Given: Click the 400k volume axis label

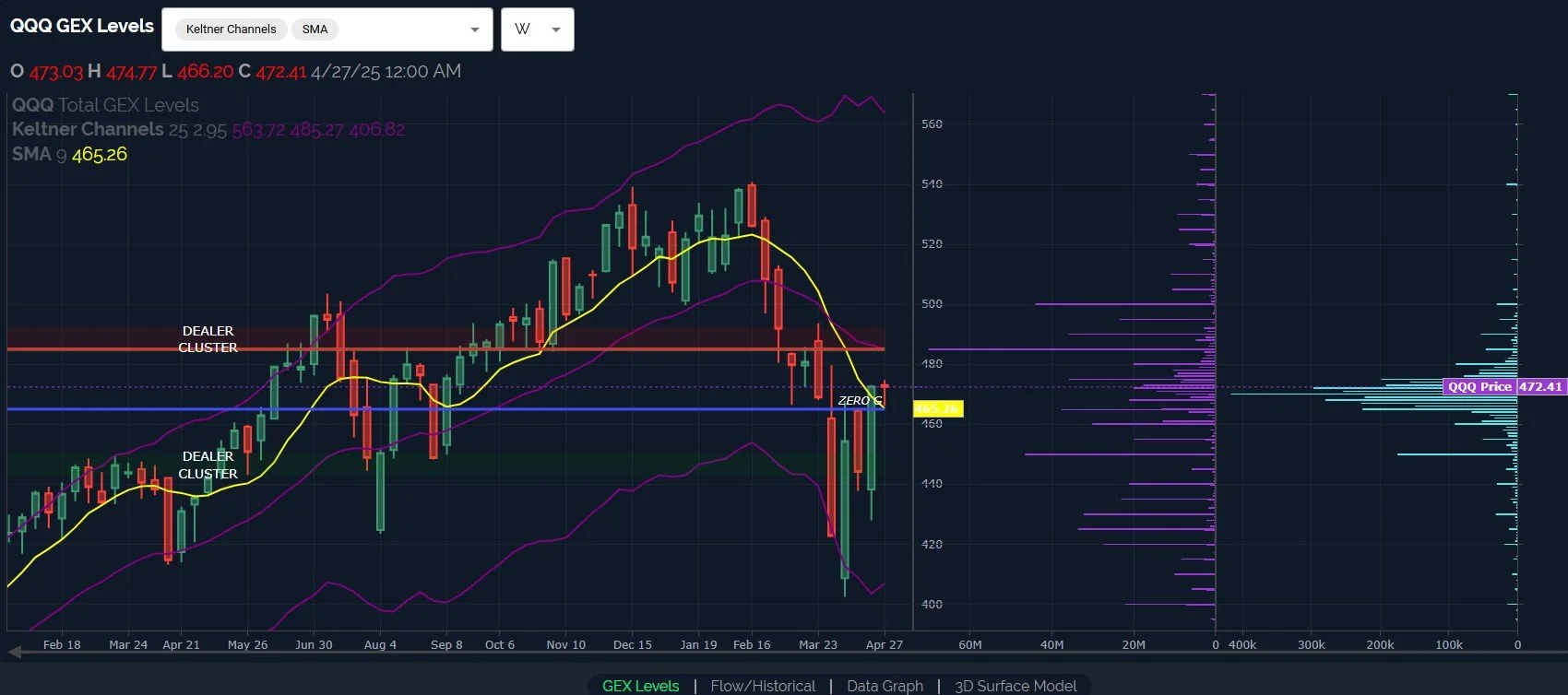Looking at the screenshot, I should coord(1242,644).
